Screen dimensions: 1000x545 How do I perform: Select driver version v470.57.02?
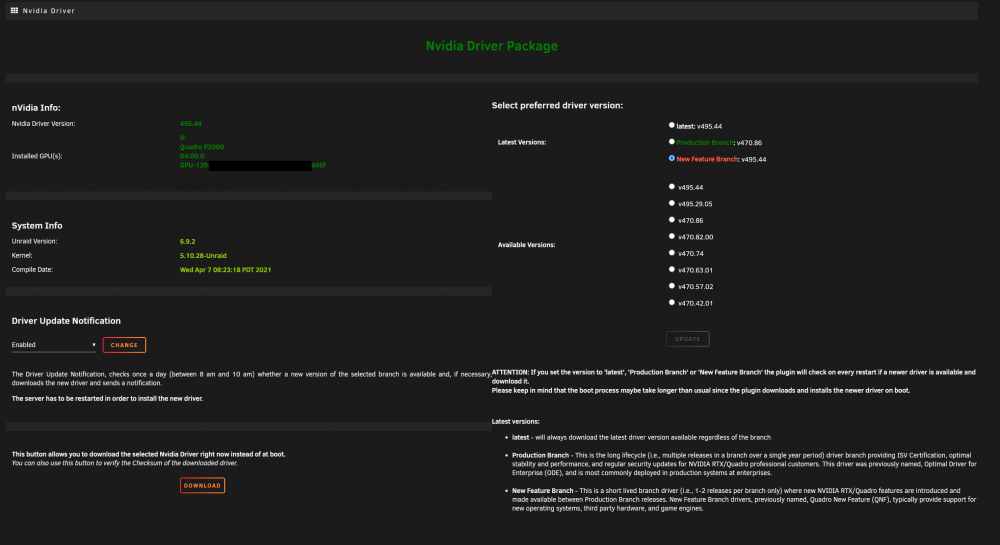click(672, 286)
